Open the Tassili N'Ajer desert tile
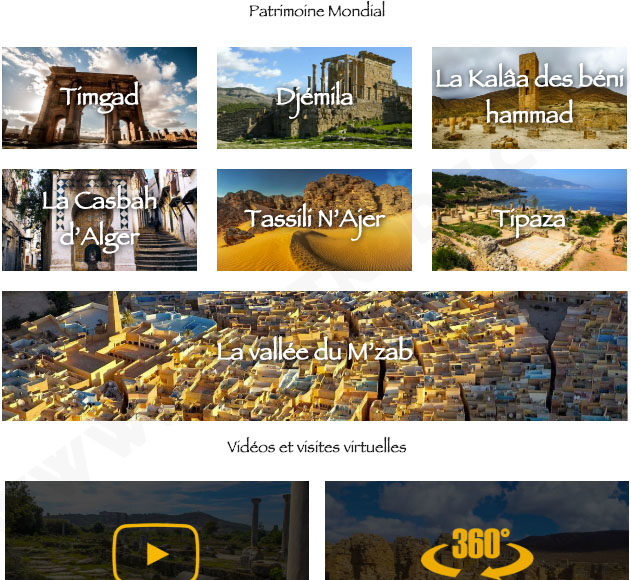Screen dimensions: 631x580 [x=314, y=220]
